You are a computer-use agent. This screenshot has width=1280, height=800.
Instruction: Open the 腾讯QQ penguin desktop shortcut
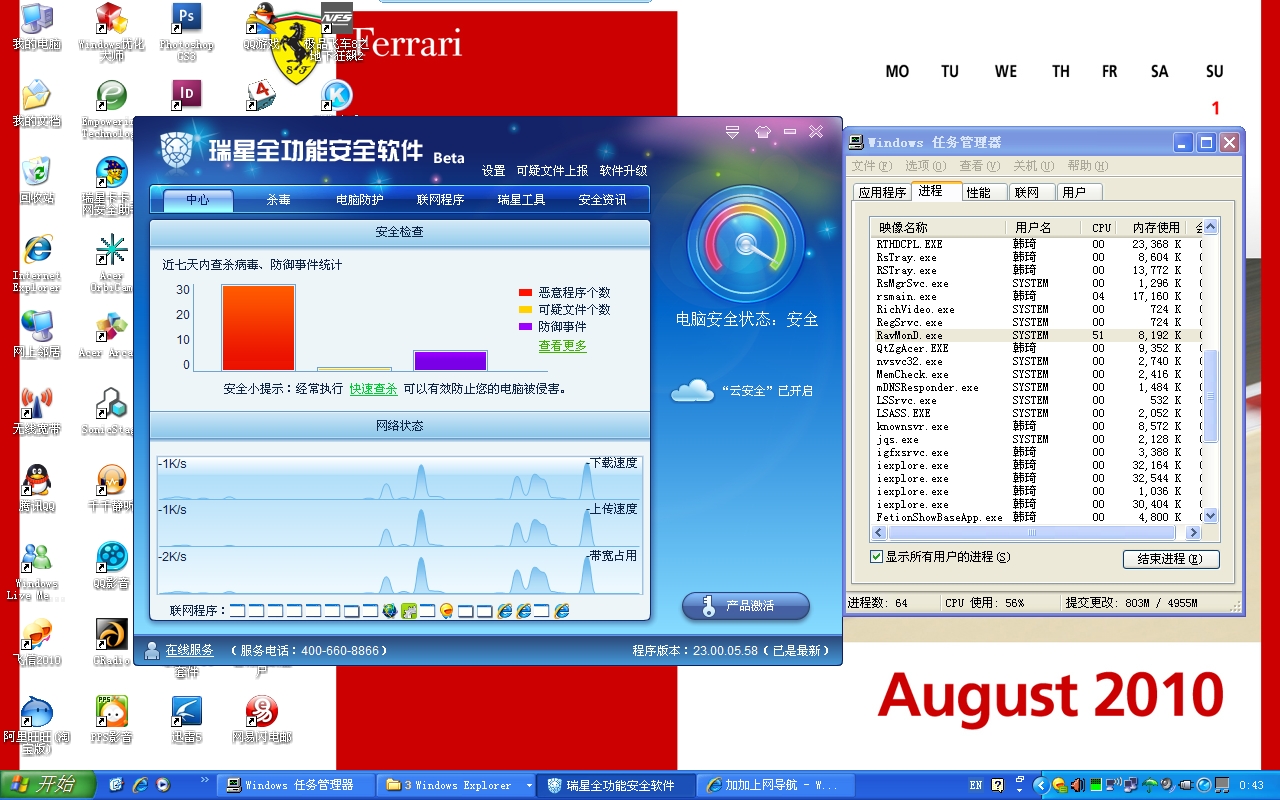tap(36, 486)
